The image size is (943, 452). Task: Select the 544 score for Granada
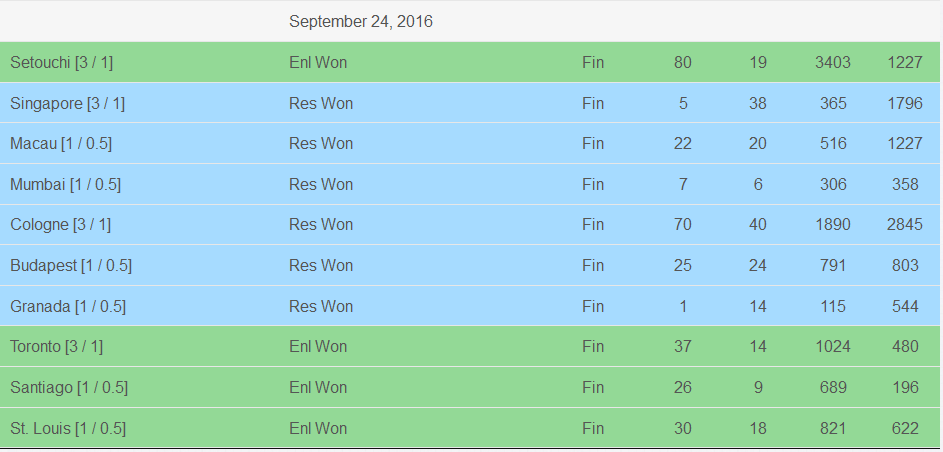tap(905, 307)
